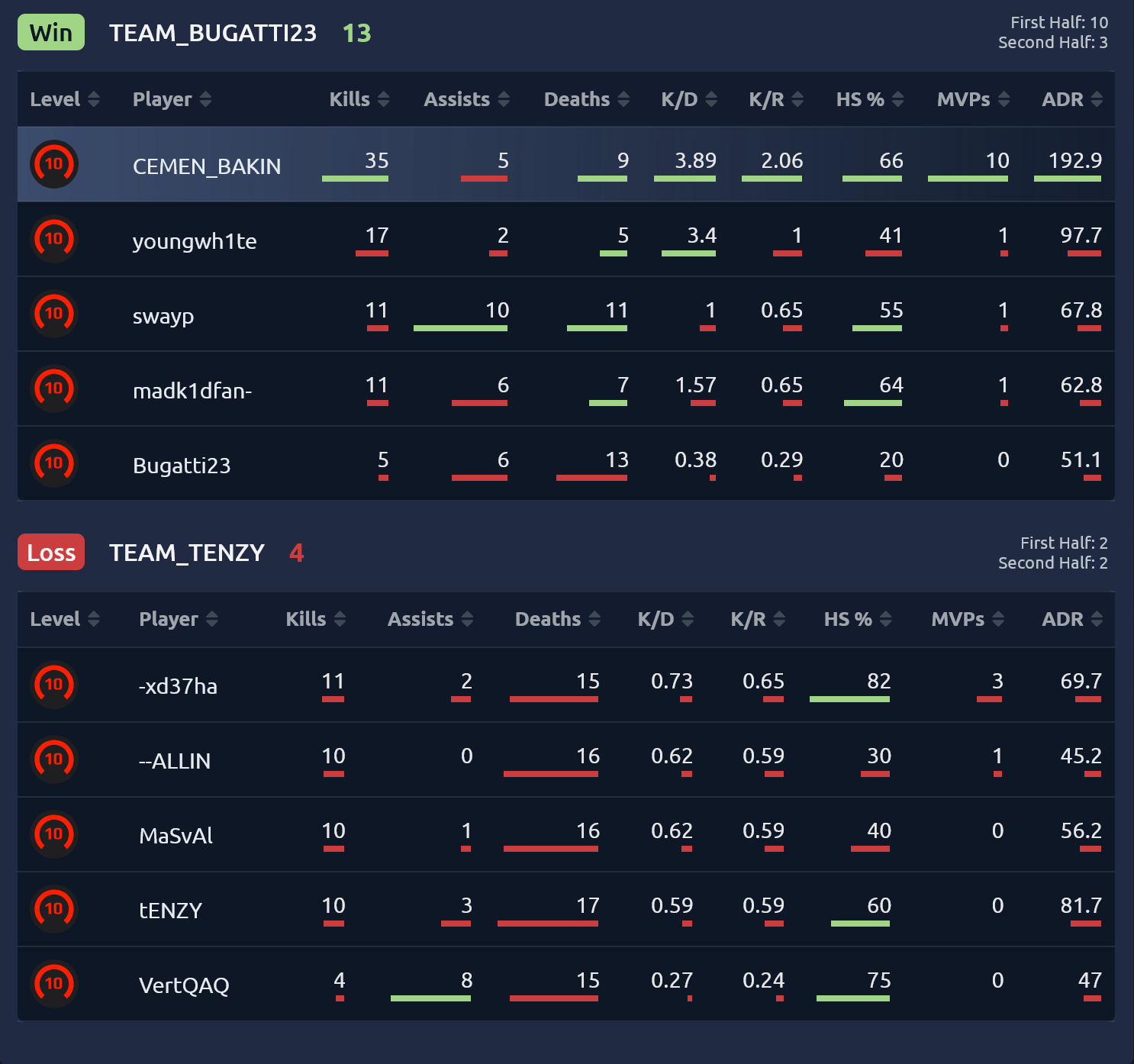Click VertQAQ's K/D value 0.27
Screen dimensions: 1134x1064
click(672, 980)
